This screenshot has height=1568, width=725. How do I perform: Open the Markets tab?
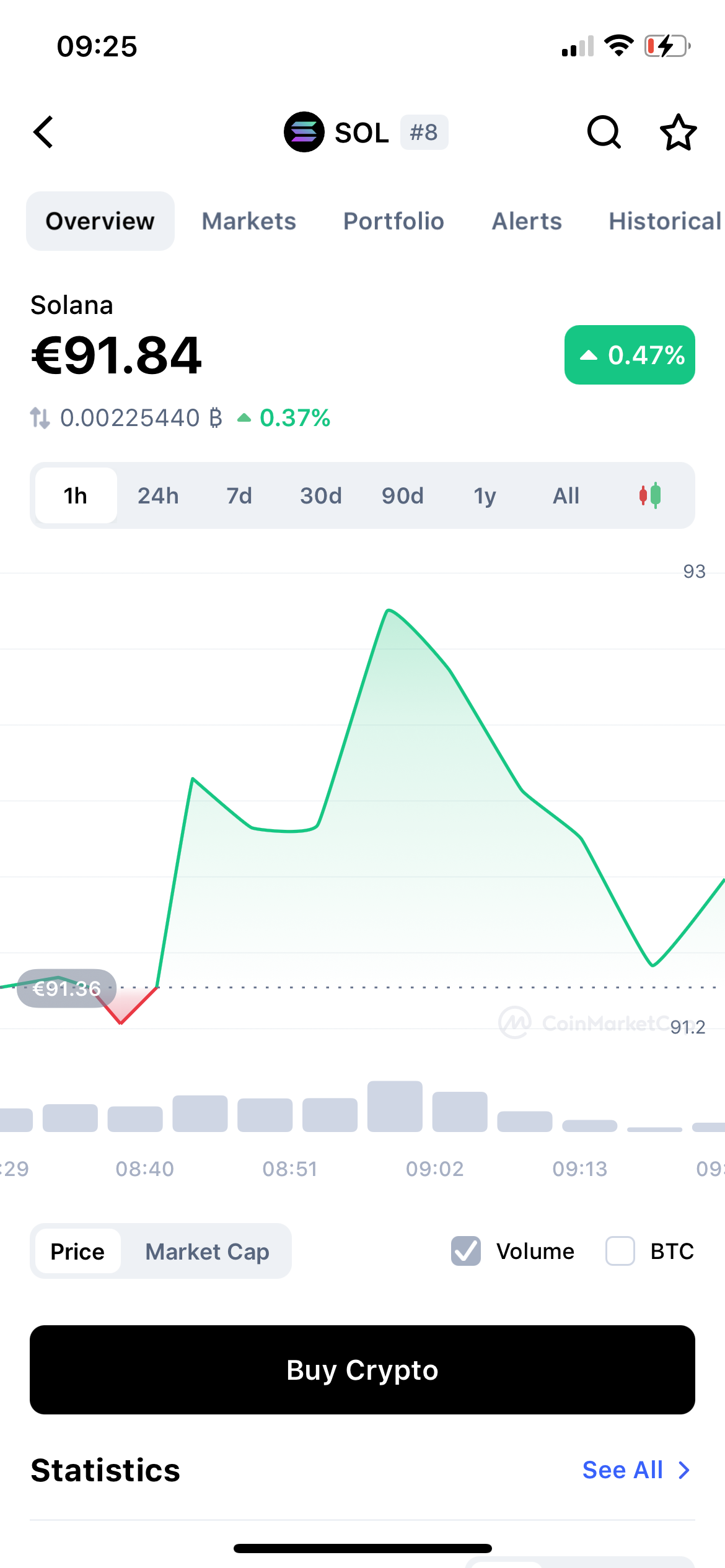click(249, 221)
